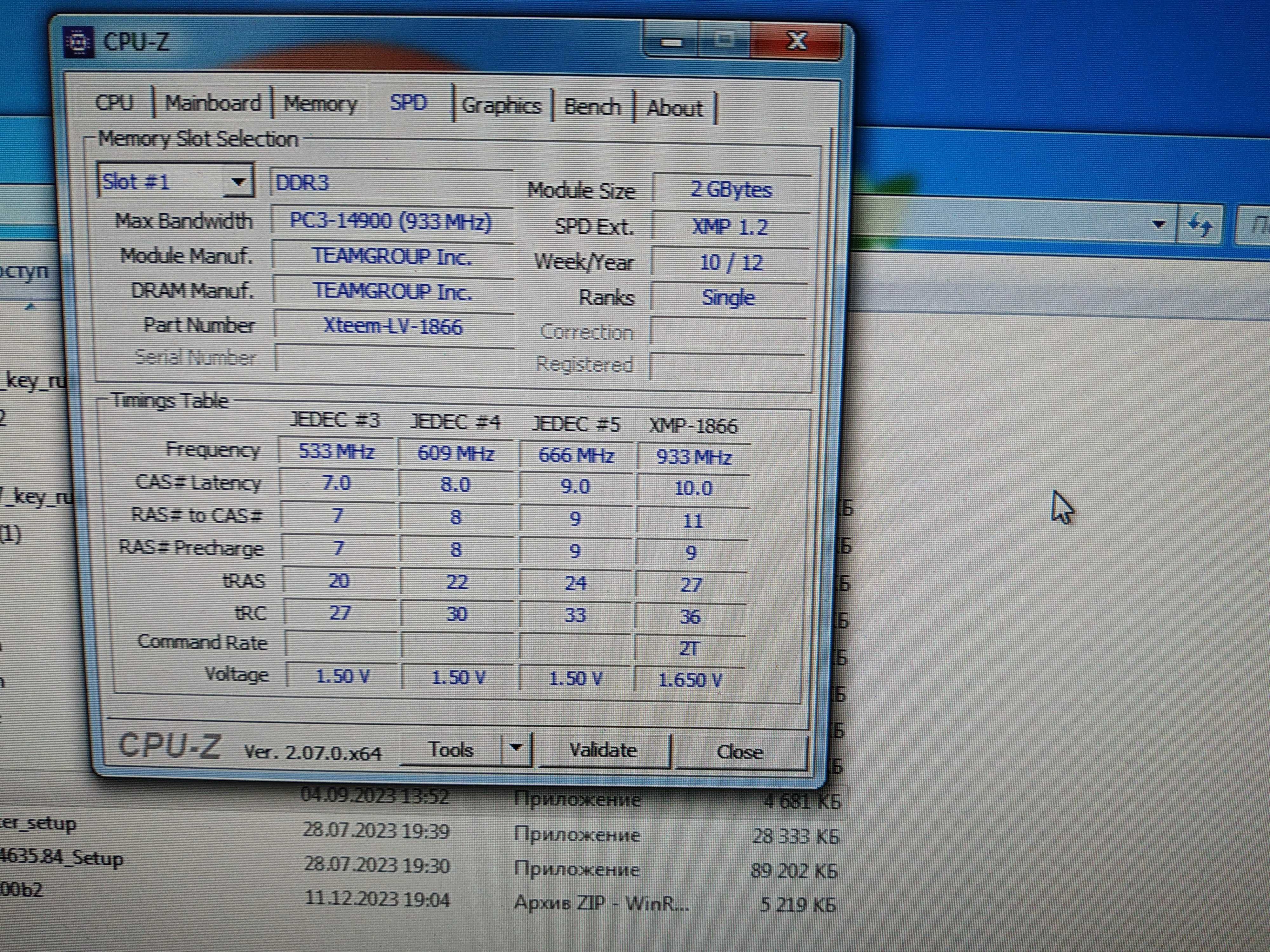This screenshot has height=952, width=1270.
Task: Open the Mainboard tab
Action: click(x=212, y=103)
